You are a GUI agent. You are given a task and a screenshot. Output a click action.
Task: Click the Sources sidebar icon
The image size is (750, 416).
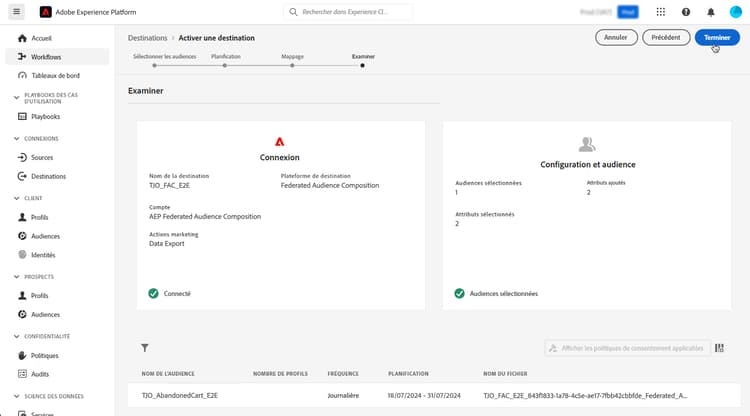pyautogui.click(x=22, y=157)
